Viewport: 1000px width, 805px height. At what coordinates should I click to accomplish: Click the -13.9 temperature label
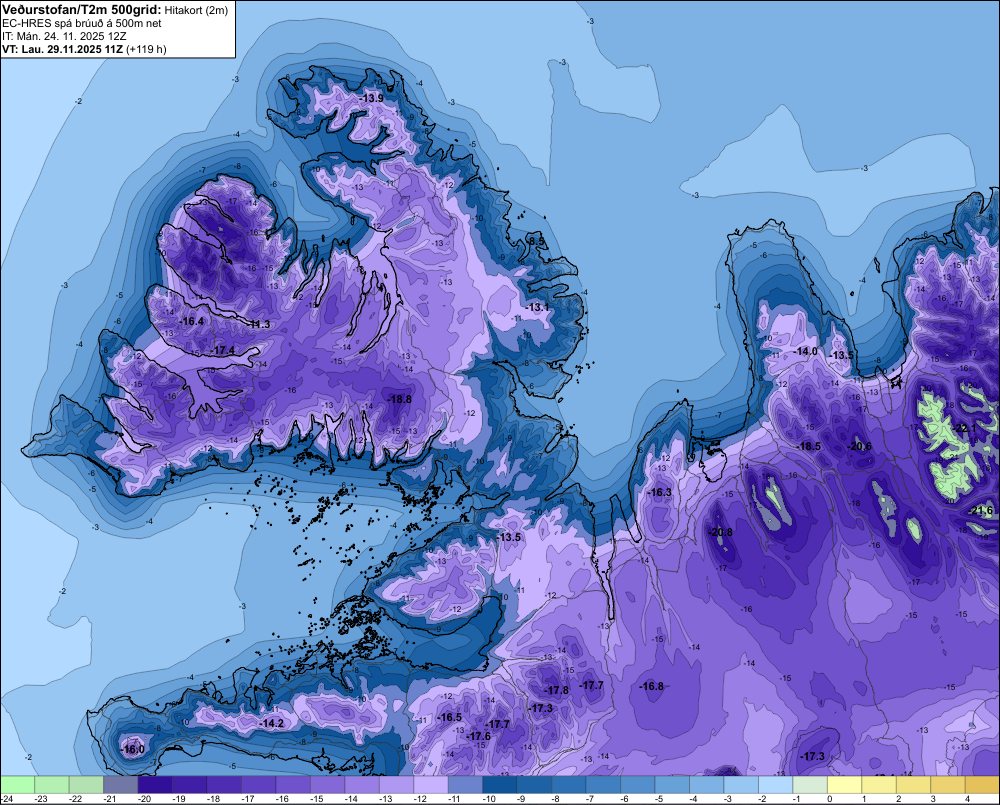click(x=371, y=98)
